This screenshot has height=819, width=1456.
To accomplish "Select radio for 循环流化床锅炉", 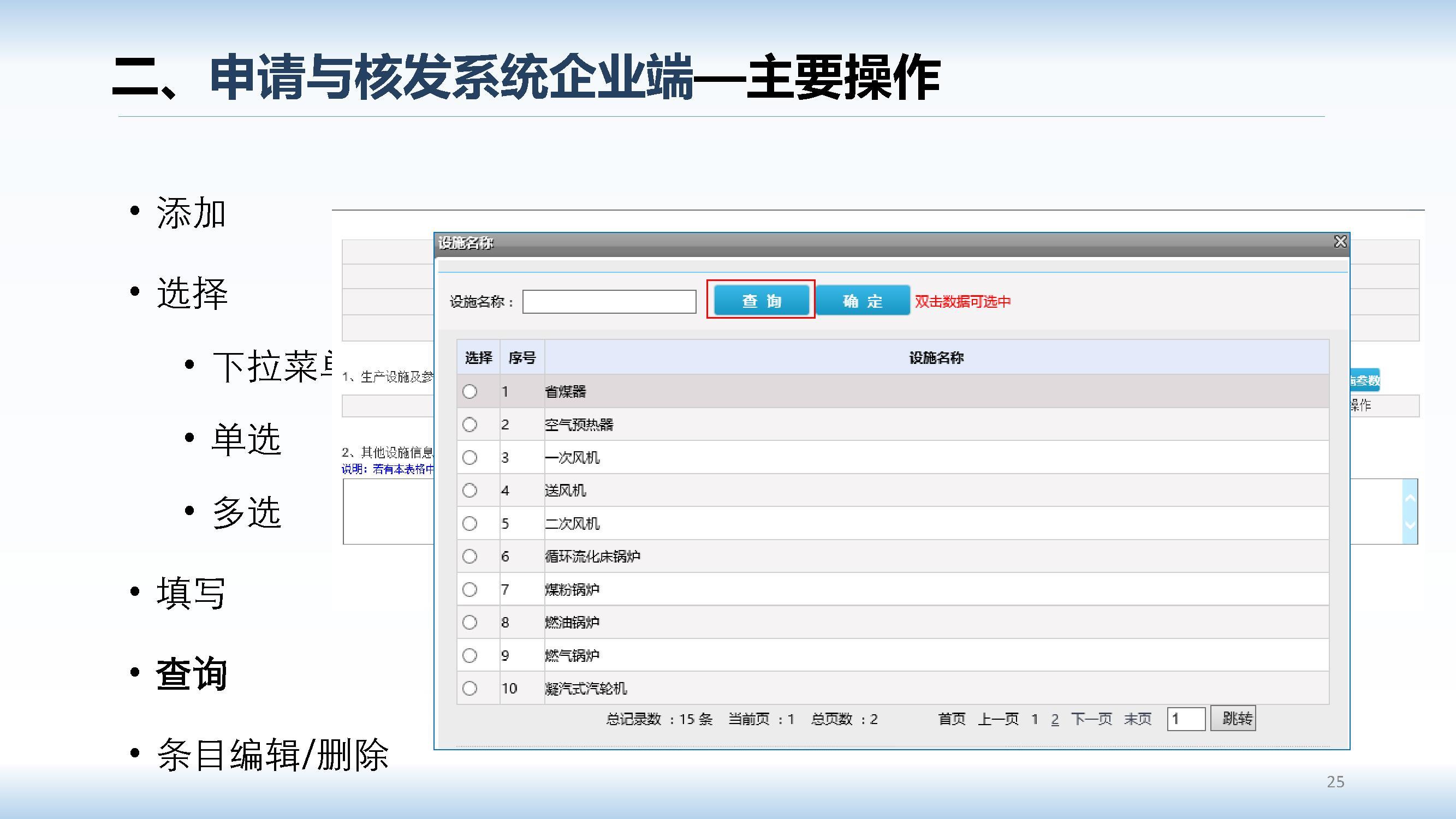I will coord(469,557).
